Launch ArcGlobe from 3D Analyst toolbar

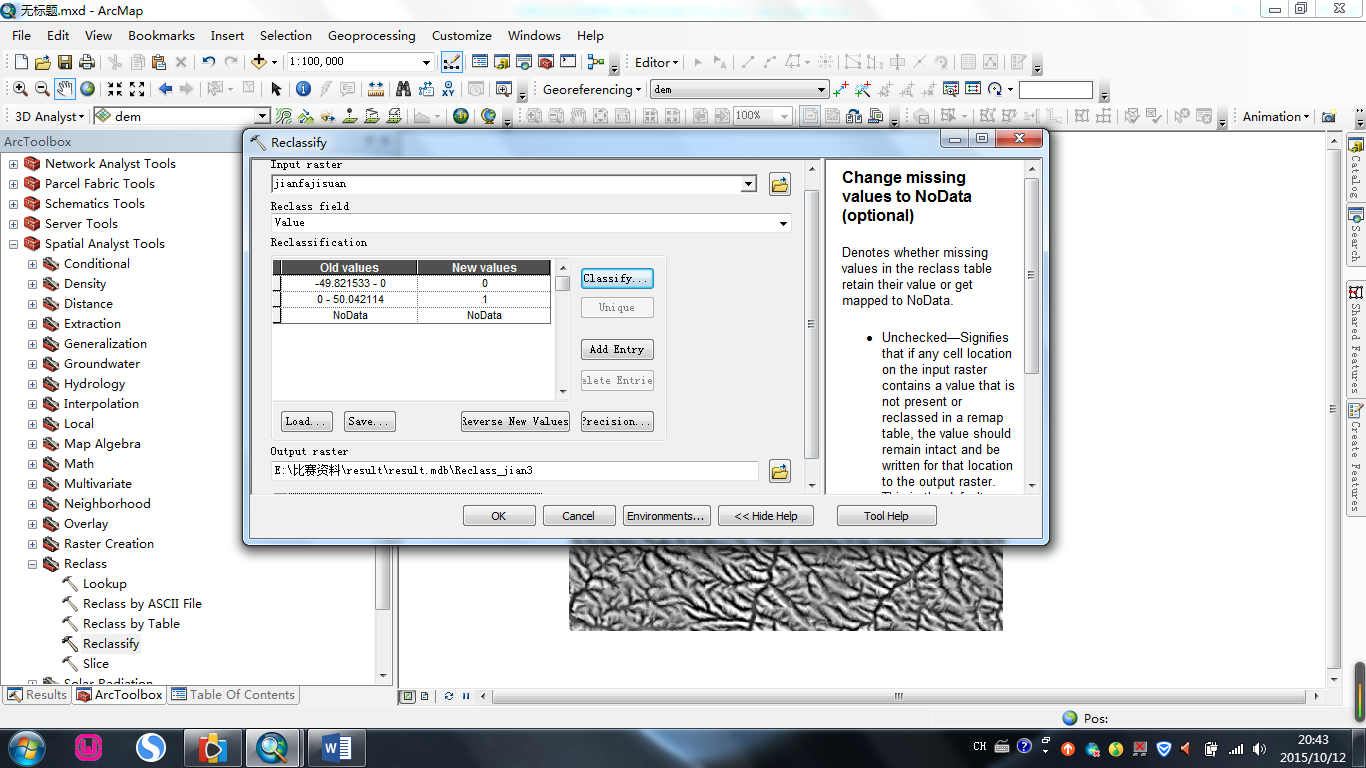tap(489, 116)
